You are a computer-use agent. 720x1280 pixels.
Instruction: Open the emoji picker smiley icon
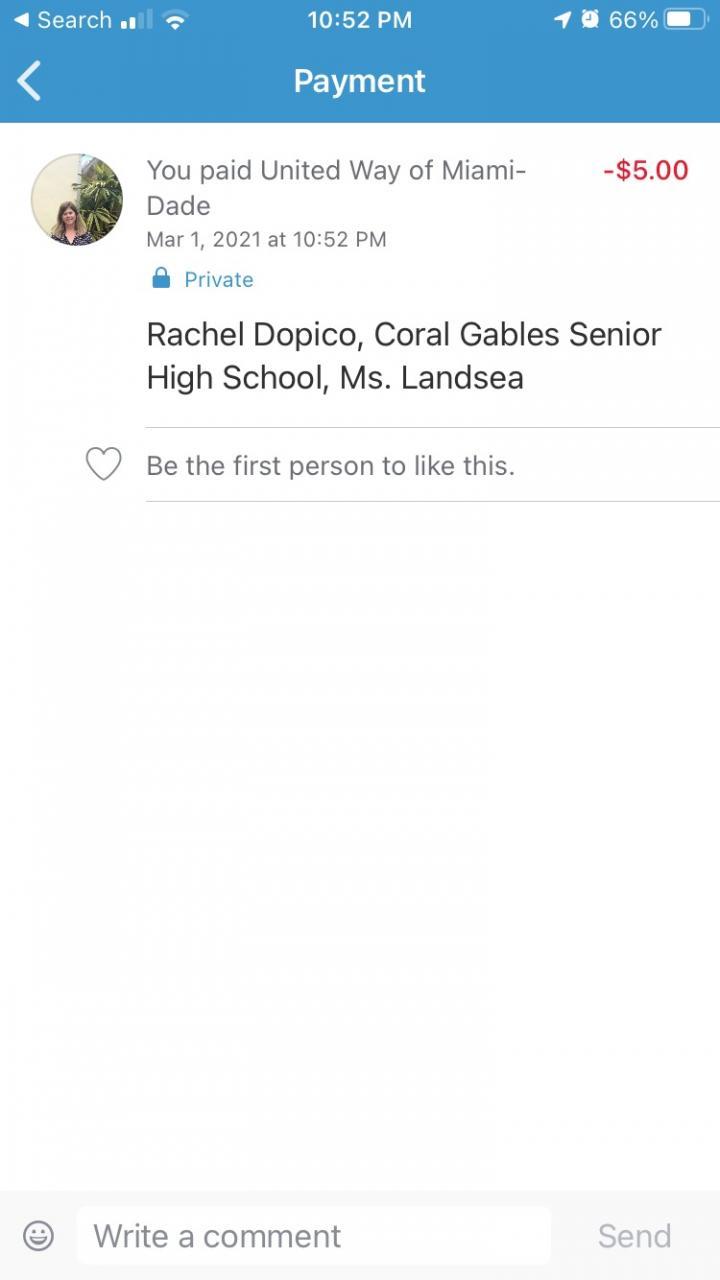pos(38,1236)
